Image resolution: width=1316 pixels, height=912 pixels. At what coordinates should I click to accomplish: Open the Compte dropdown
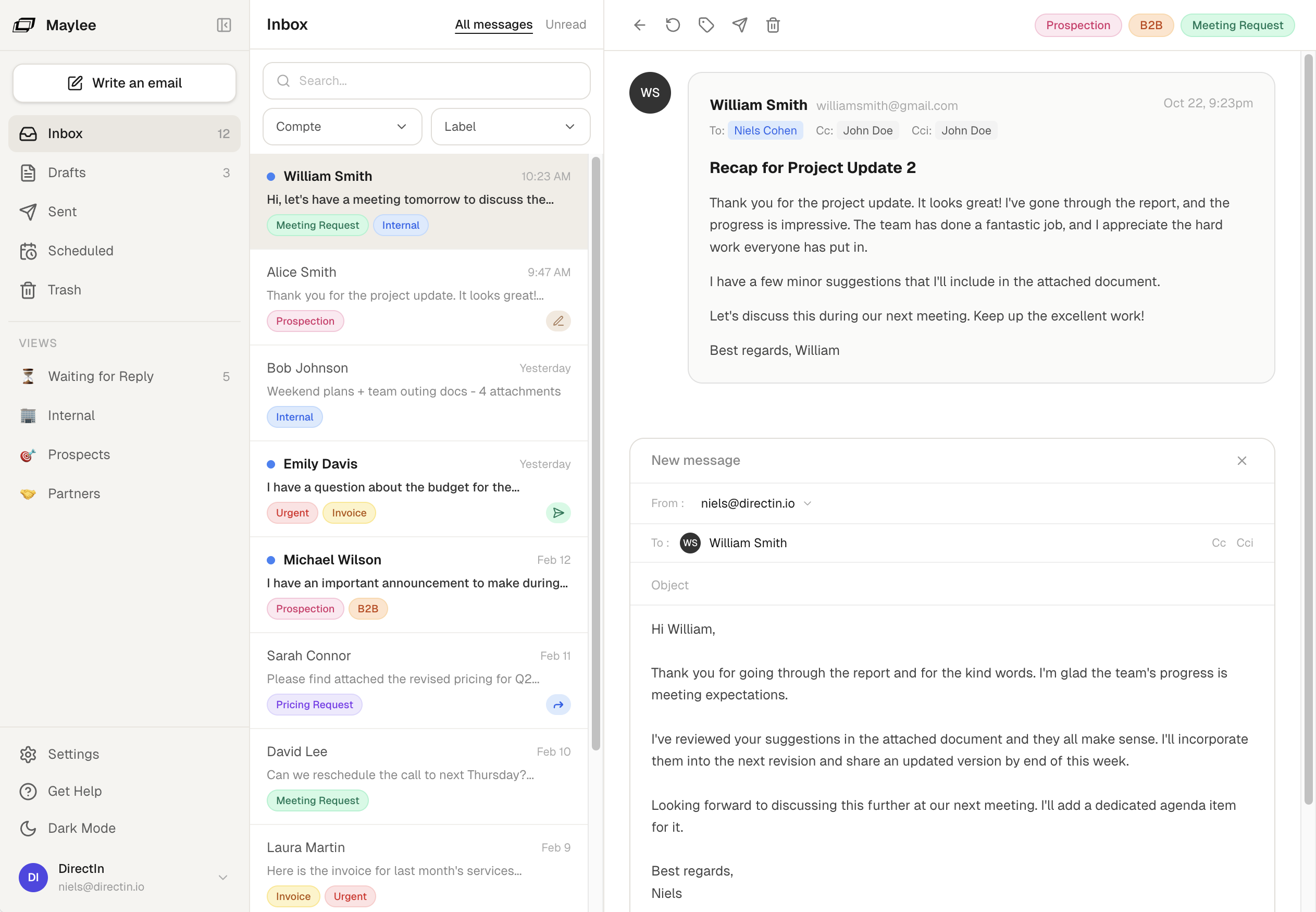[x=342, y=127]
